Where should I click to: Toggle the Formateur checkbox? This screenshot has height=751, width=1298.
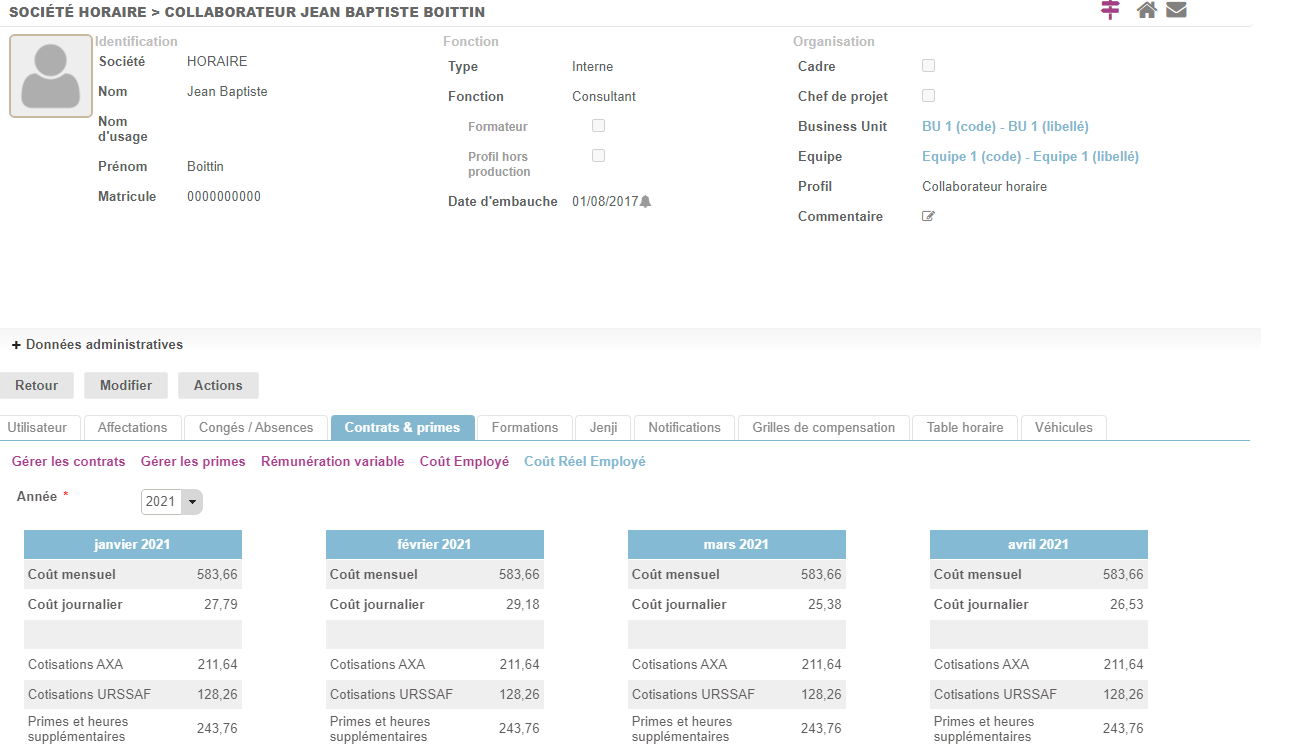point(598,126)
